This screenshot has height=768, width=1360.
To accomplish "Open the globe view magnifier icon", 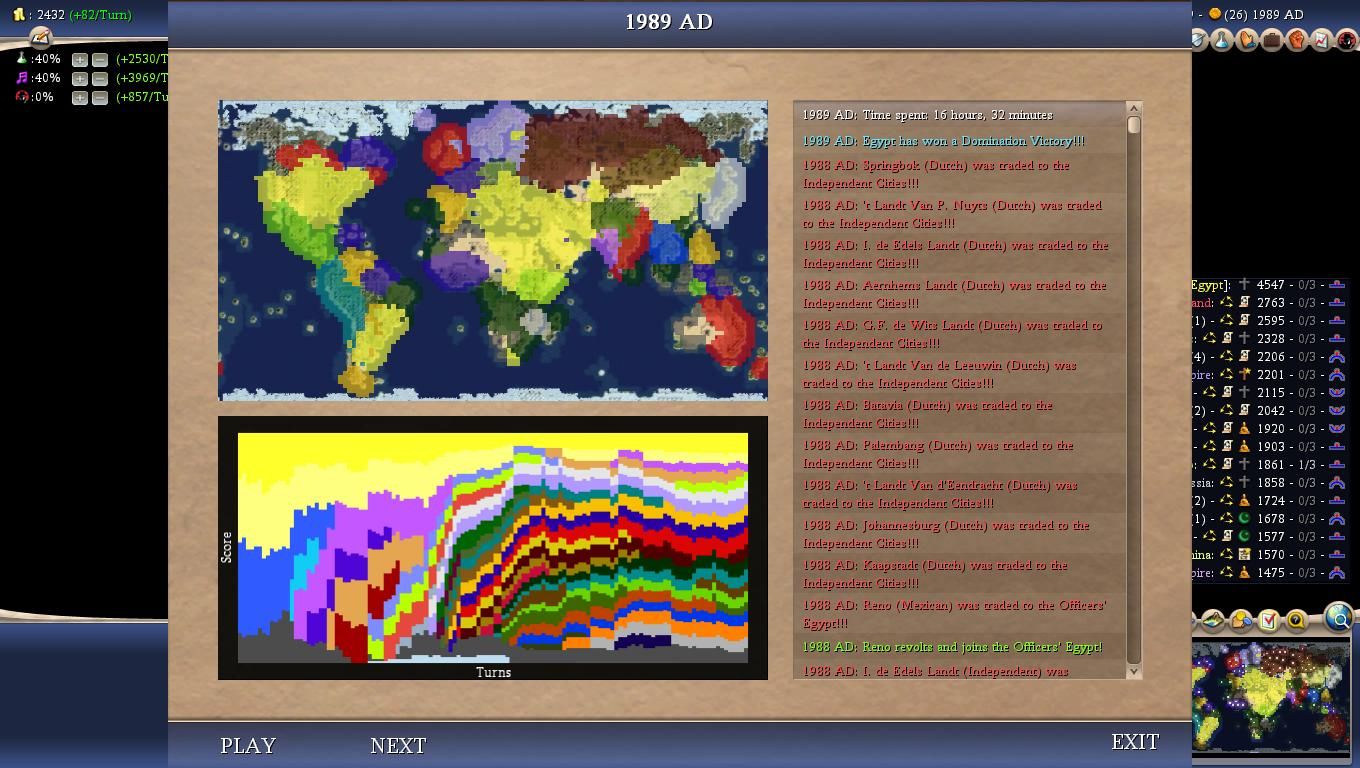I will 1338,619.
